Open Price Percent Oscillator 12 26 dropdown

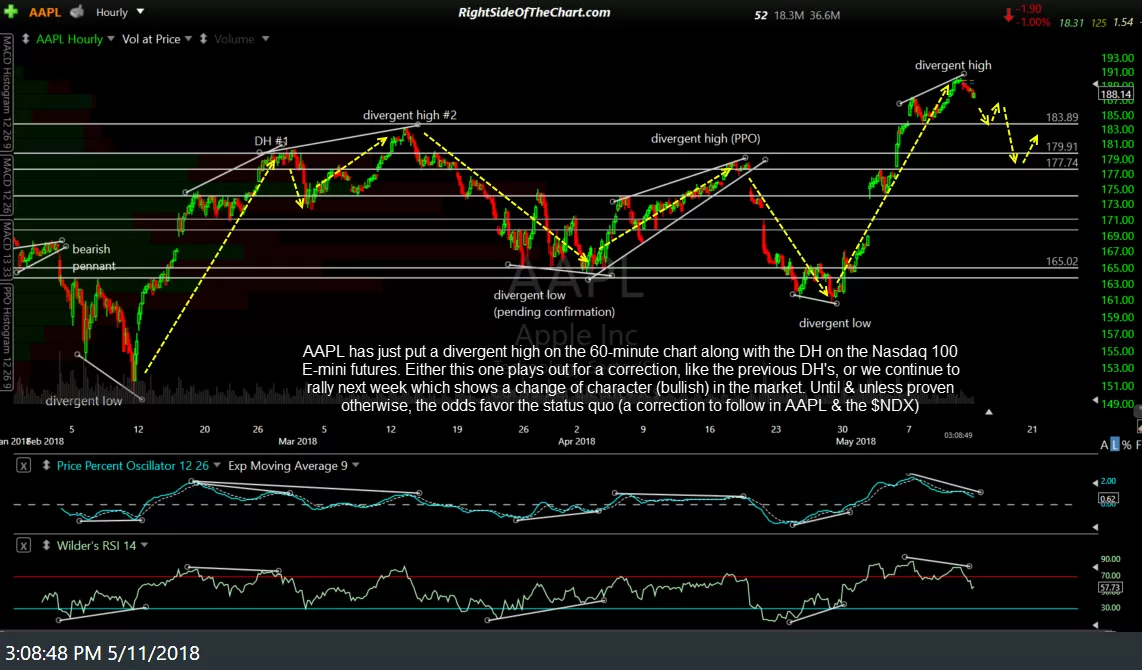216,465
